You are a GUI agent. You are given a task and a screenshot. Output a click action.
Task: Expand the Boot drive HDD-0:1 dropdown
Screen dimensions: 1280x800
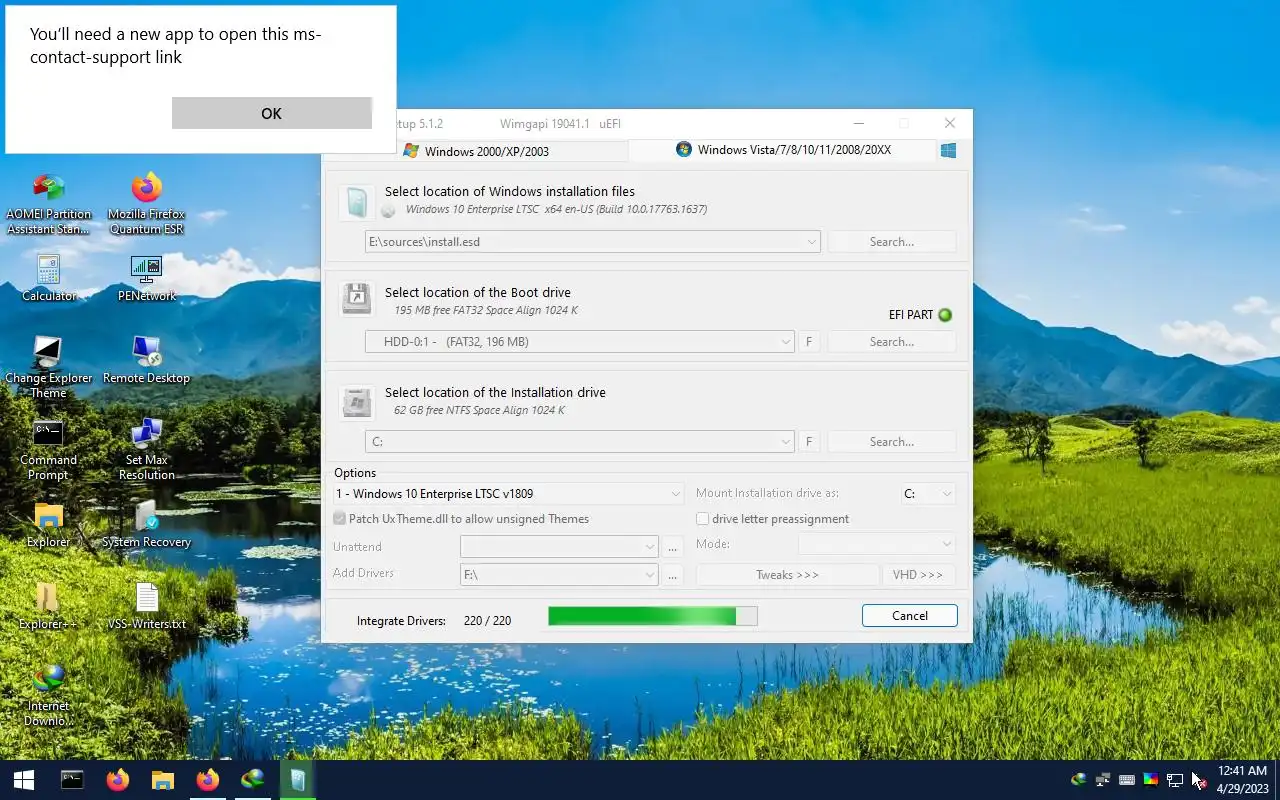point(785,342)
